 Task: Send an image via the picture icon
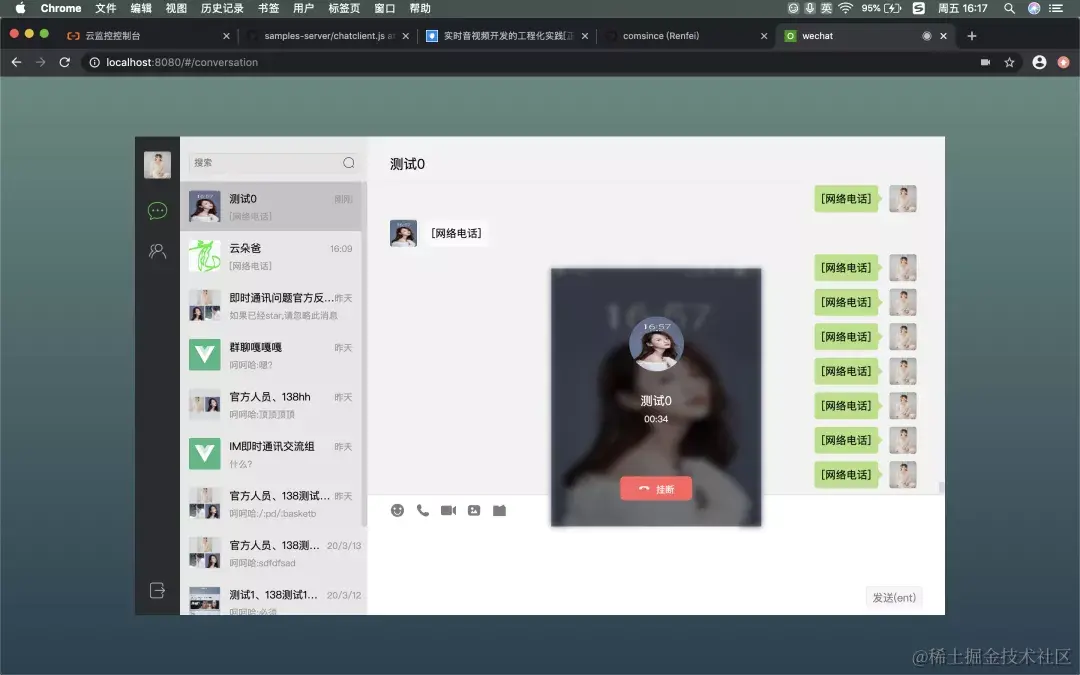[x=473, y=510]
